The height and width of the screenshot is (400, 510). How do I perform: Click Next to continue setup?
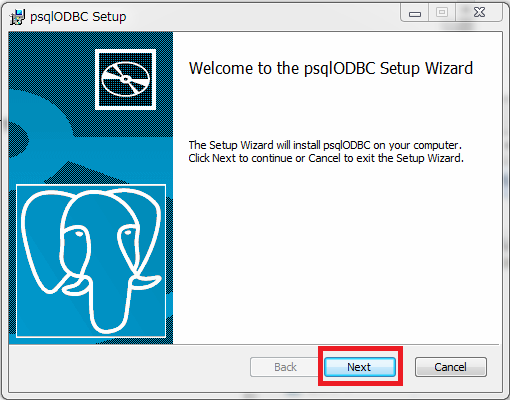click(x=360, y=367)
